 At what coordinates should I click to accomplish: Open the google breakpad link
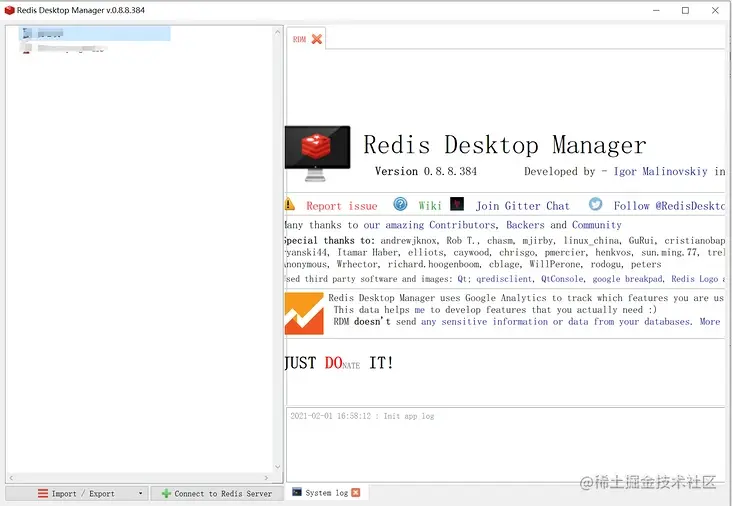click(627, 279)
